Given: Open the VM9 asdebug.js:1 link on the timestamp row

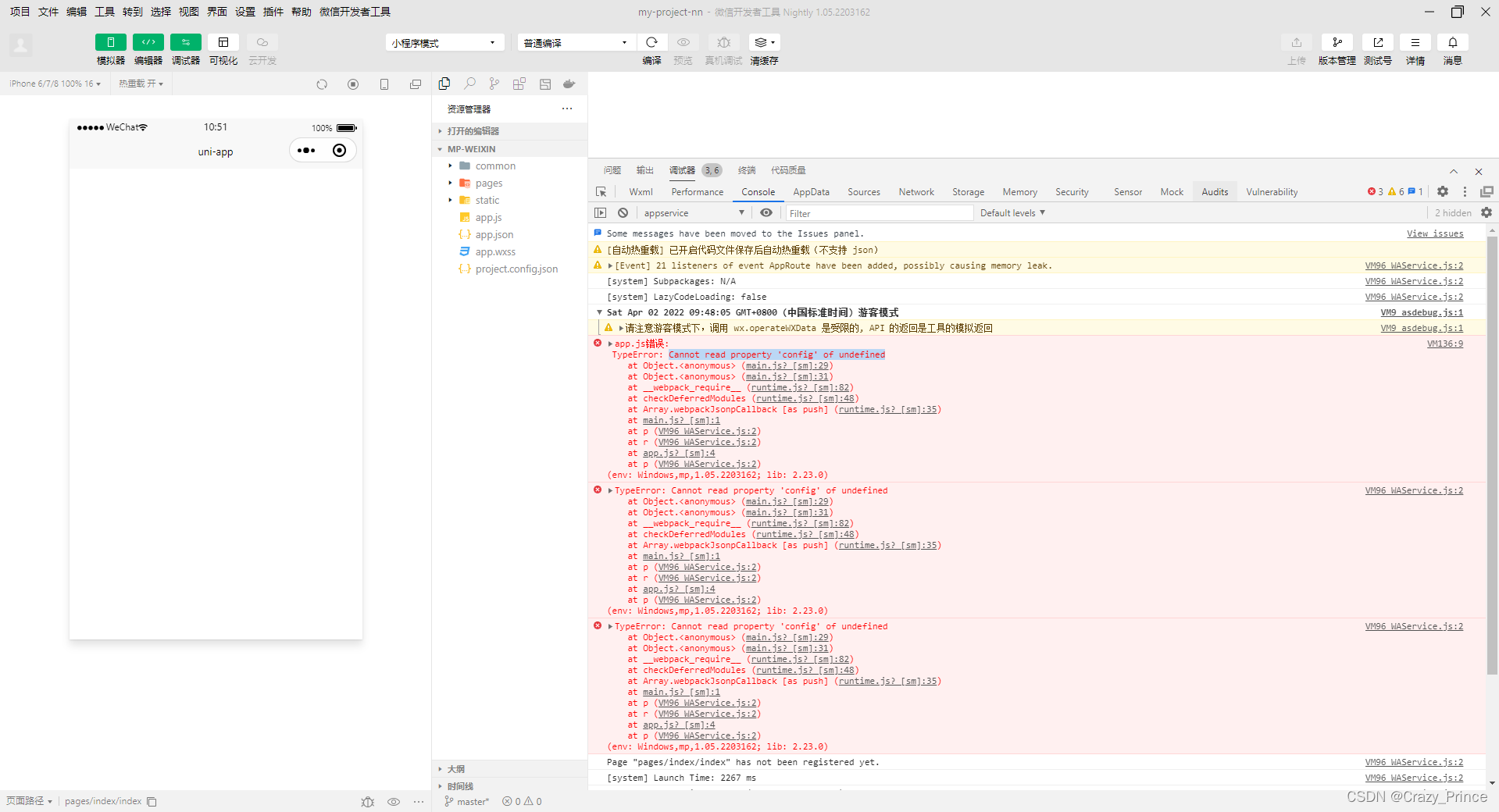Looking at the screenshot, I should coord(1422,312).
